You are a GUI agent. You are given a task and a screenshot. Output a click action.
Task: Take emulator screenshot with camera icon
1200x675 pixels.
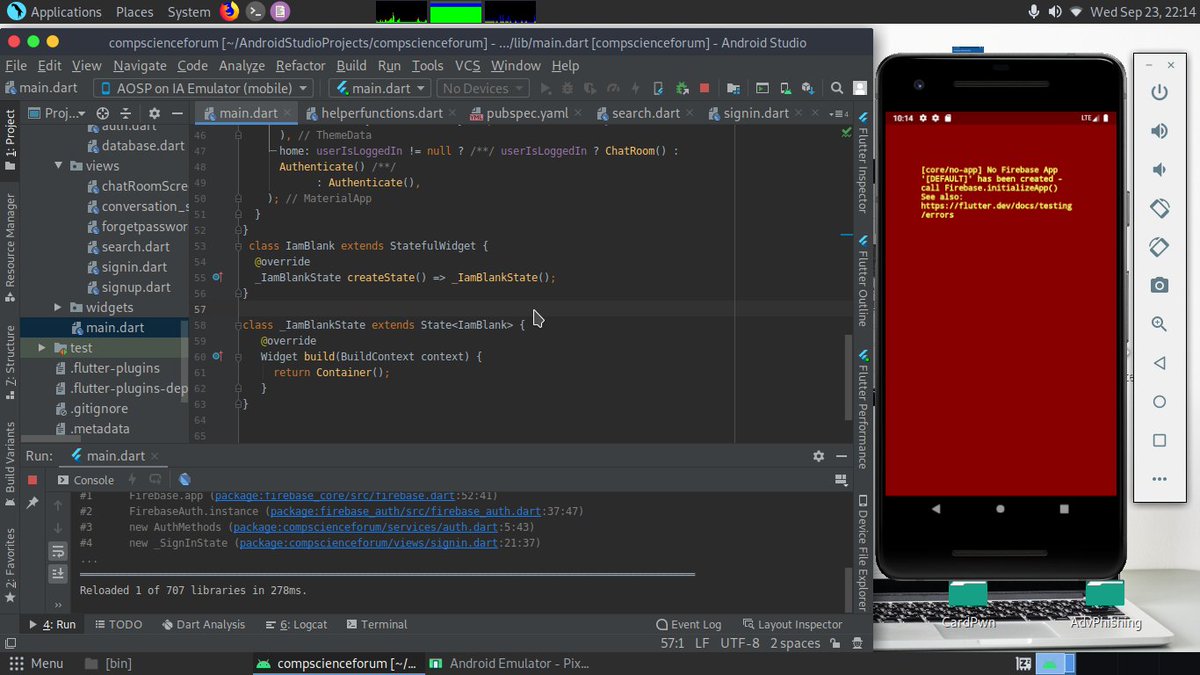pos(1159,286)
